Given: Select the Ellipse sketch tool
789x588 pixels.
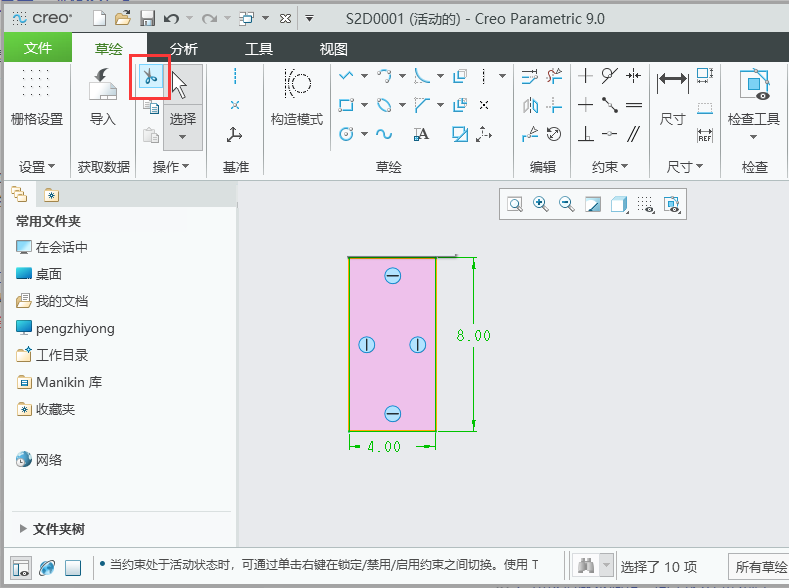Looking at the screenshot, I should pyautogui.click(x=384, y=105).
